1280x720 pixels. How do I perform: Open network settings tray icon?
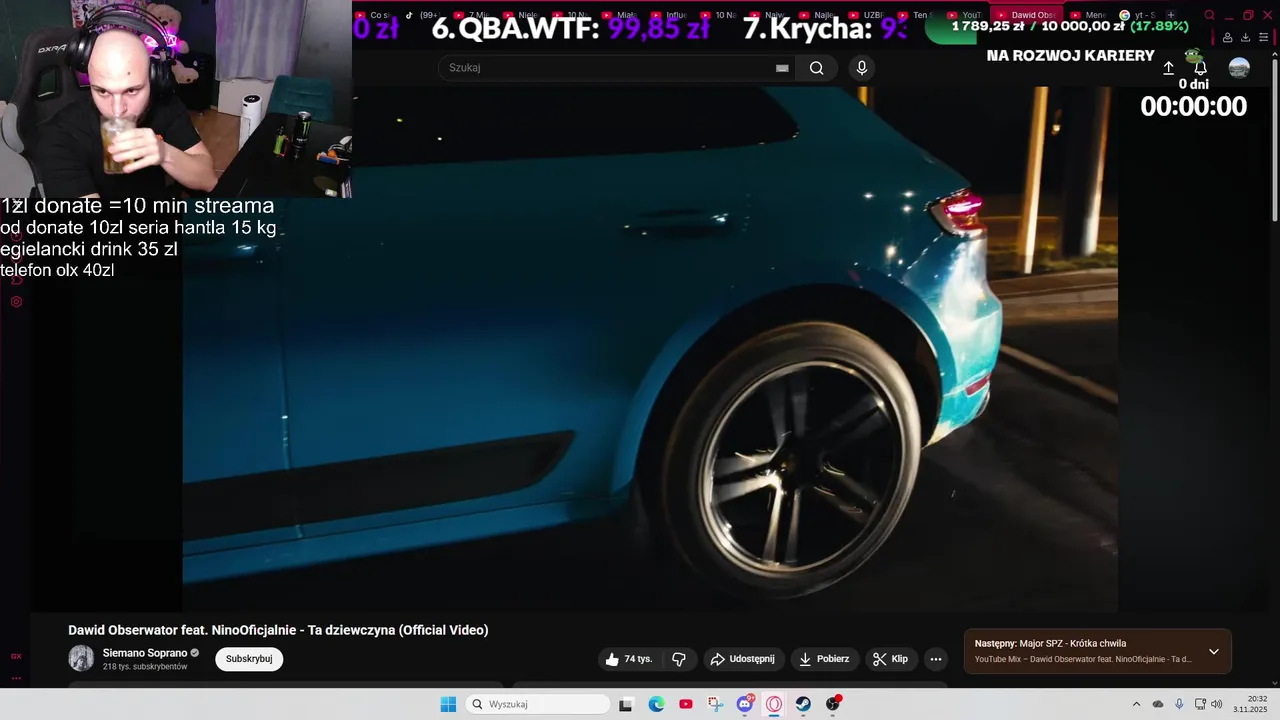1200,704
